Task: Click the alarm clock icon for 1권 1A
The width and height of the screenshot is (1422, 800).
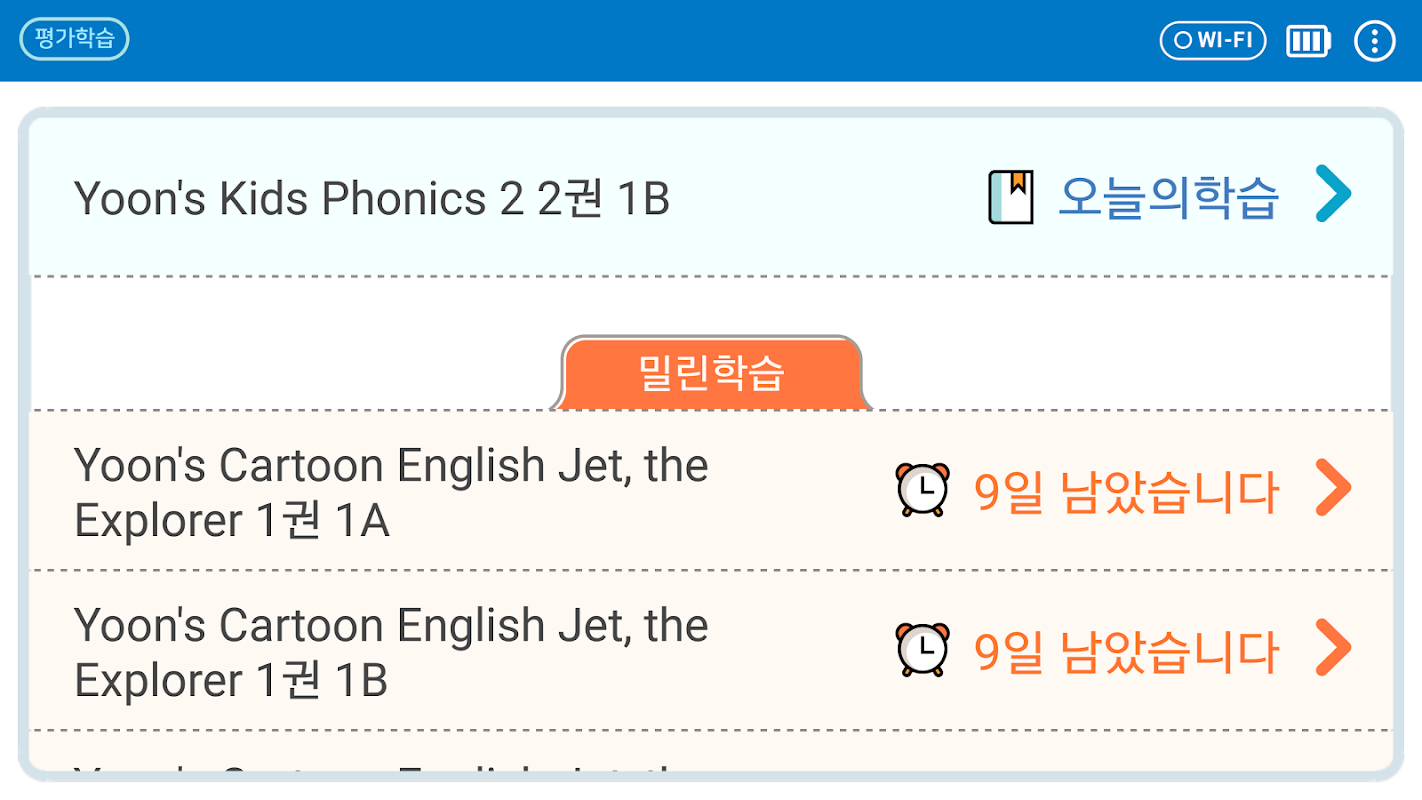Action: coord(922,490)
